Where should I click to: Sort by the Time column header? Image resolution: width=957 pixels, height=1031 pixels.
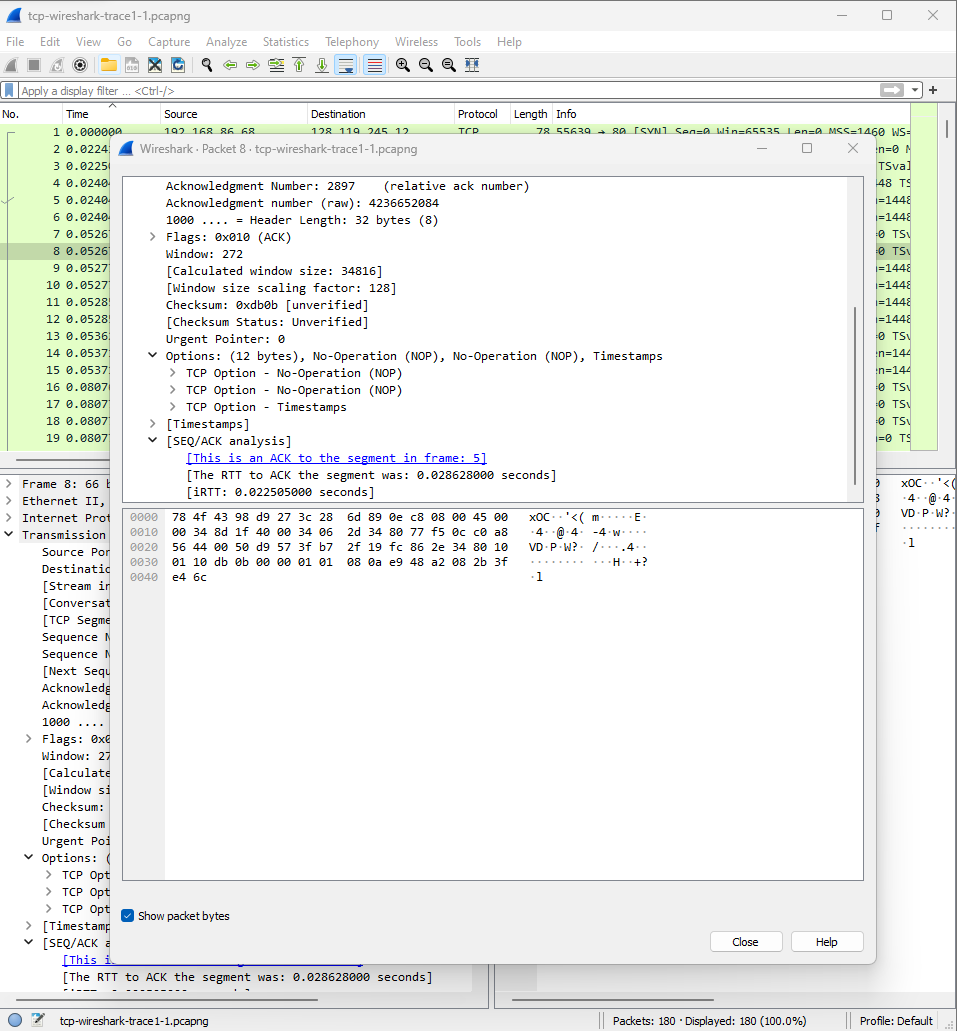[x=112, y=114]
